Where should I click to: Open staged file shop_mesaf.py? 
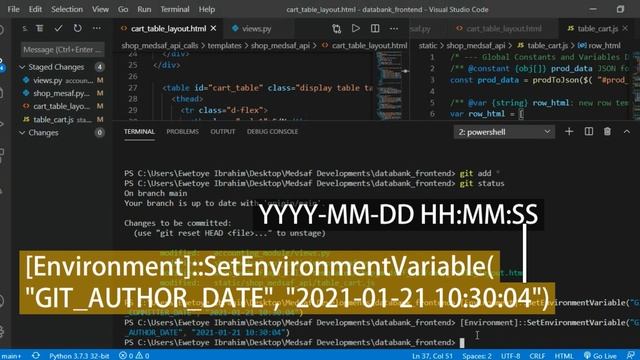coord(61,93)
